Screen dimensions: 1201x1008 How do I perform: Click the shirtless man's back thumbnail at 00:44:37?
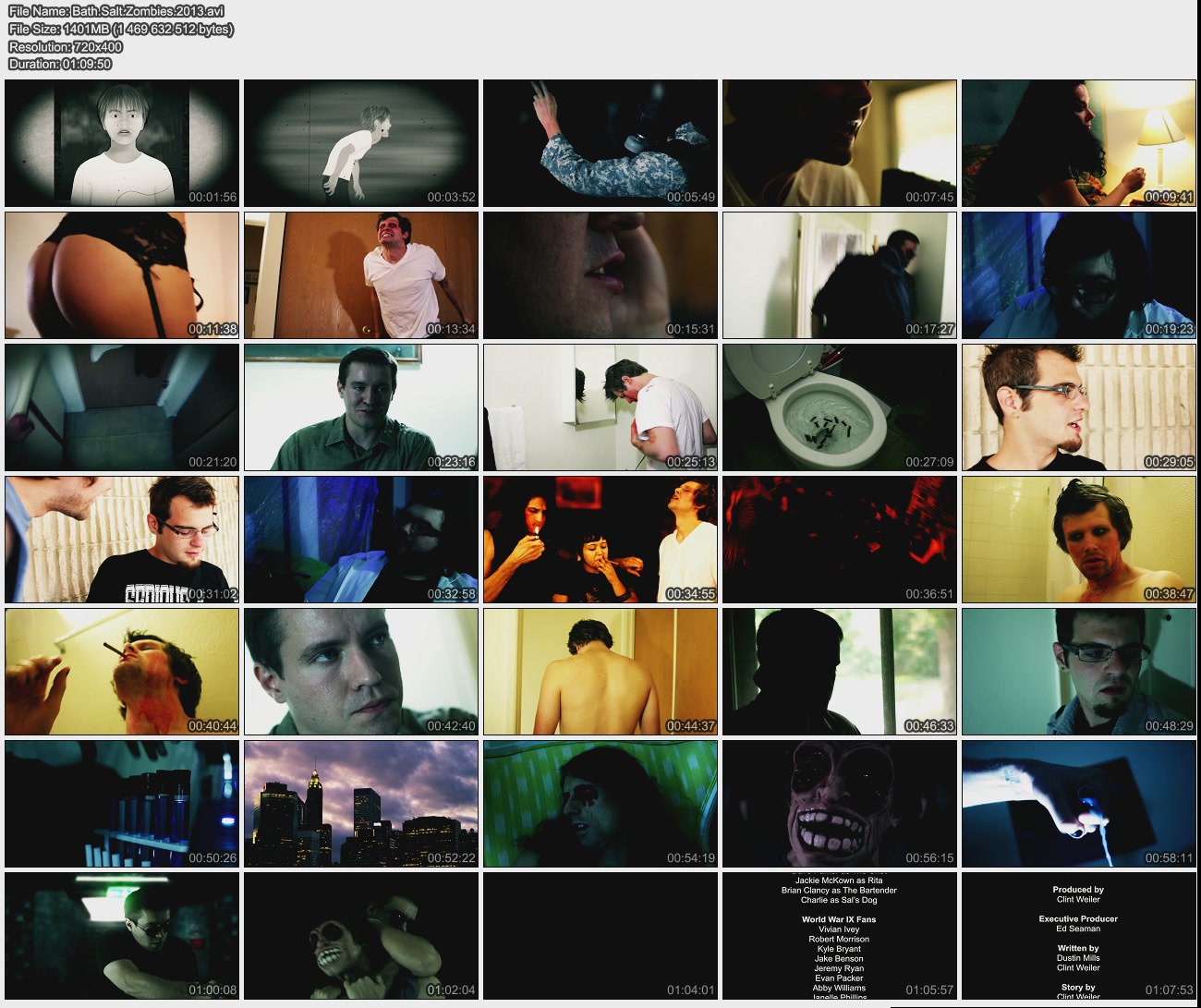click(600, 671)
